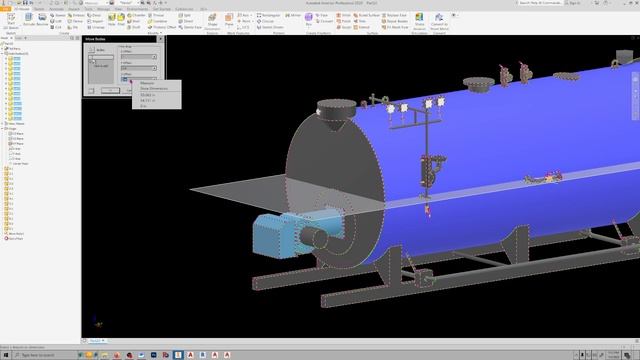Open the Y Offset dropdown arrow

pos(154,68)
